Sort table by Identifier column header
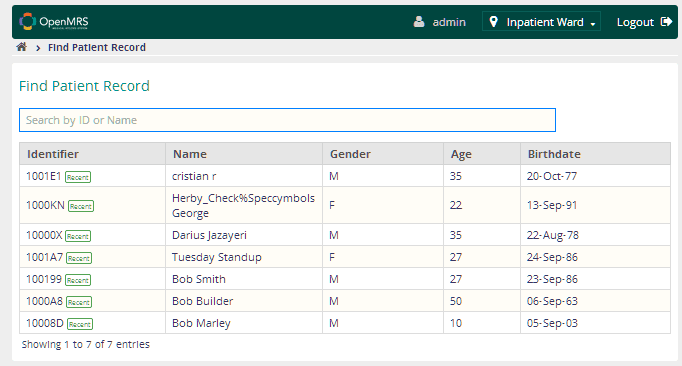This screenshot has width=682, height=366. coord(92,154)
